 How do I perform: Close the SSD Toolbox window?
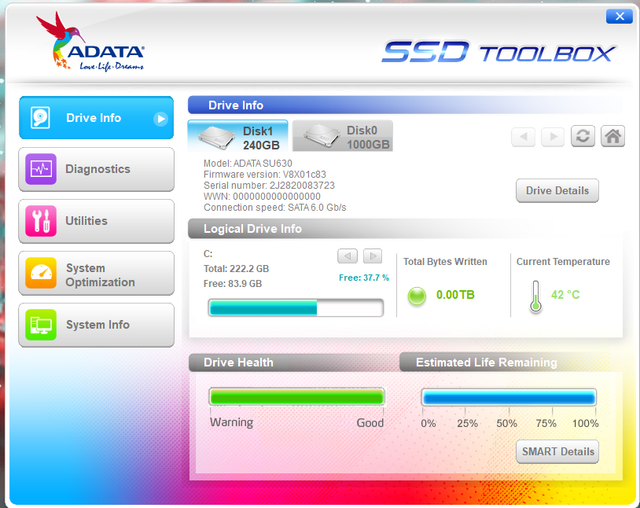click(619, 16)
